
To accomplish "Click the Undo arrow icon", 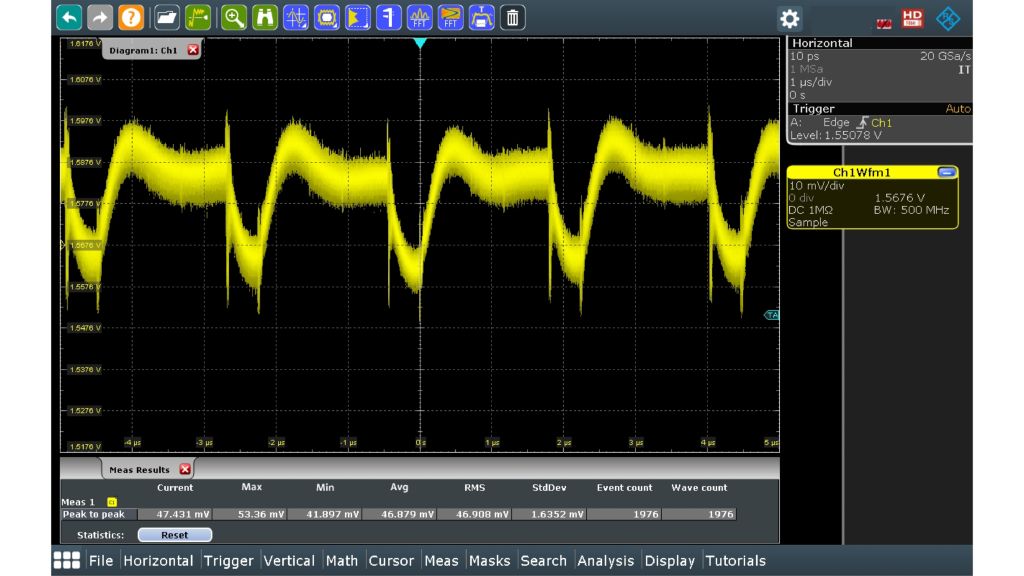I will (69, 17).
